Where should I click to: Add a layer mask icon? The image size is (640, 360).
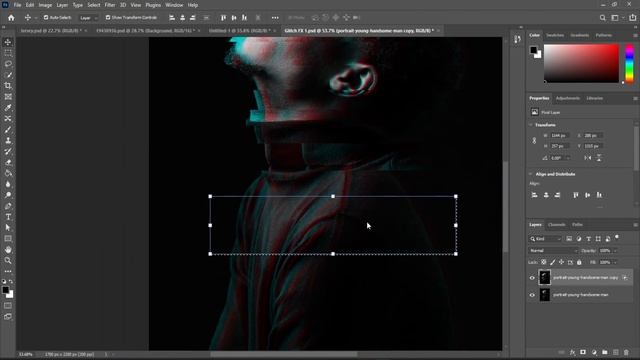pos(583,352)
